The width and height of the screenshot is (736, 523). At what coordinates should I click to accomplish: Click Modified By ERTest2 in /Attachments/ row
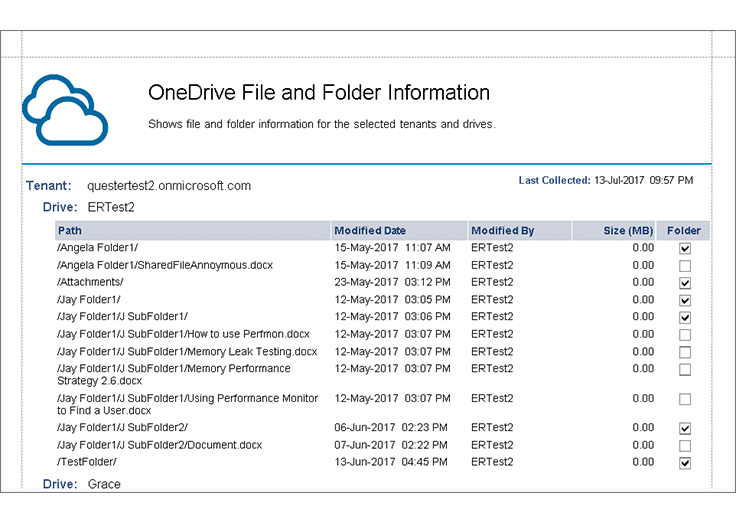(492, 282)
